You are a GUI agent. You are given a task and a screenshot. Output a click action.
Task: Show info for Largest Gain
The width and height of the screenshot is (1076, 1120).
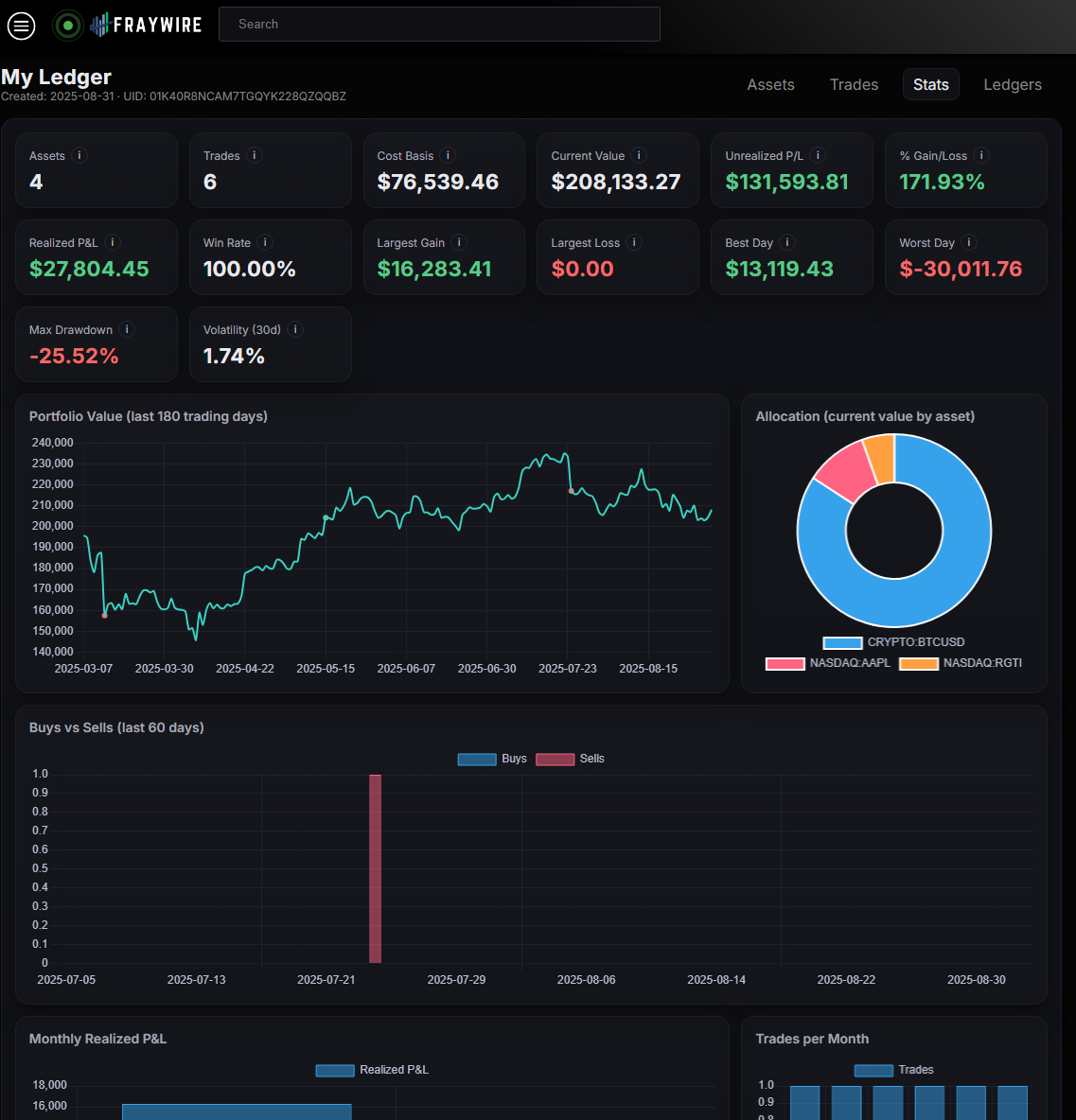pos(459,243)
